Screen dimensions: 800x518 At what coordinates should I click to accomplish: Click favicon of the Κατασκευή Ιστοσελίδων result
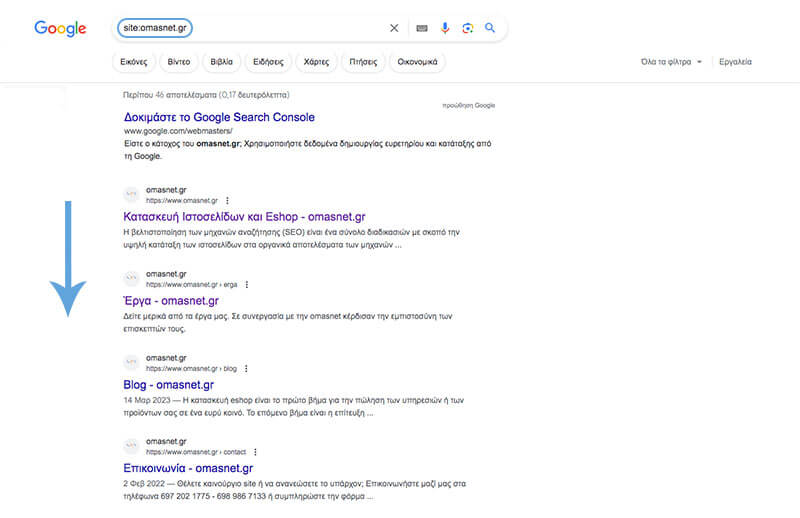132,194
